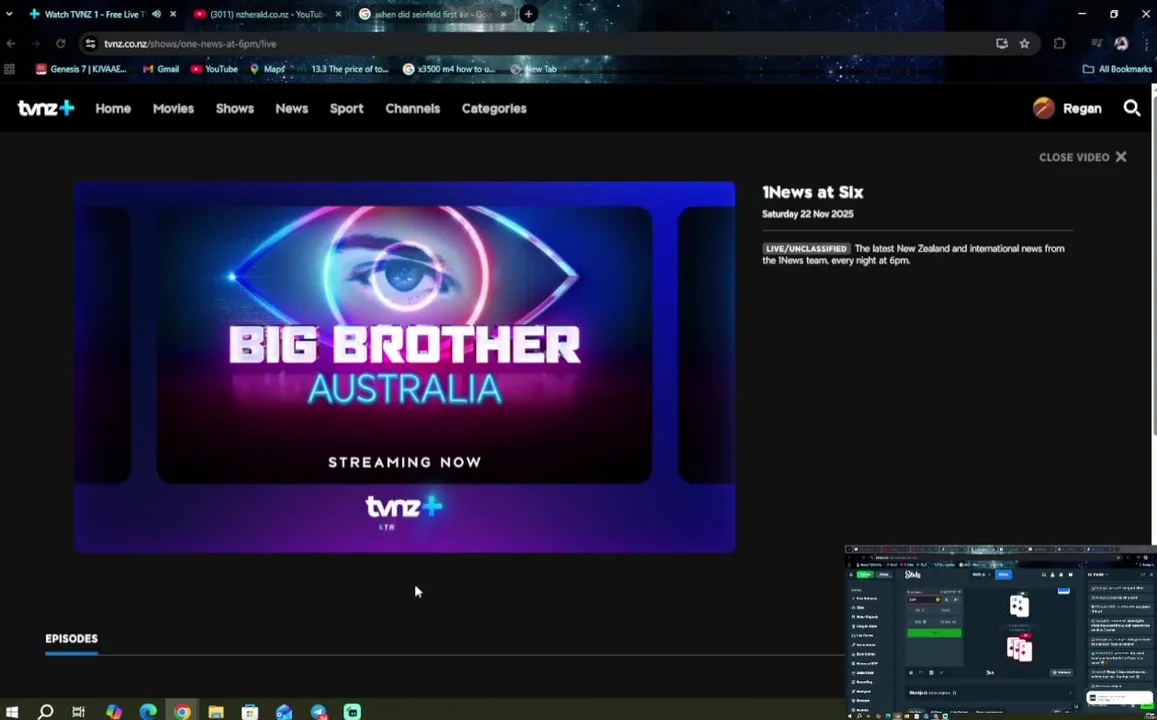Open the media controls icon in Chrome toolbar
The width and height of the screenshot is (1157, 720).
click(1096, 44)
